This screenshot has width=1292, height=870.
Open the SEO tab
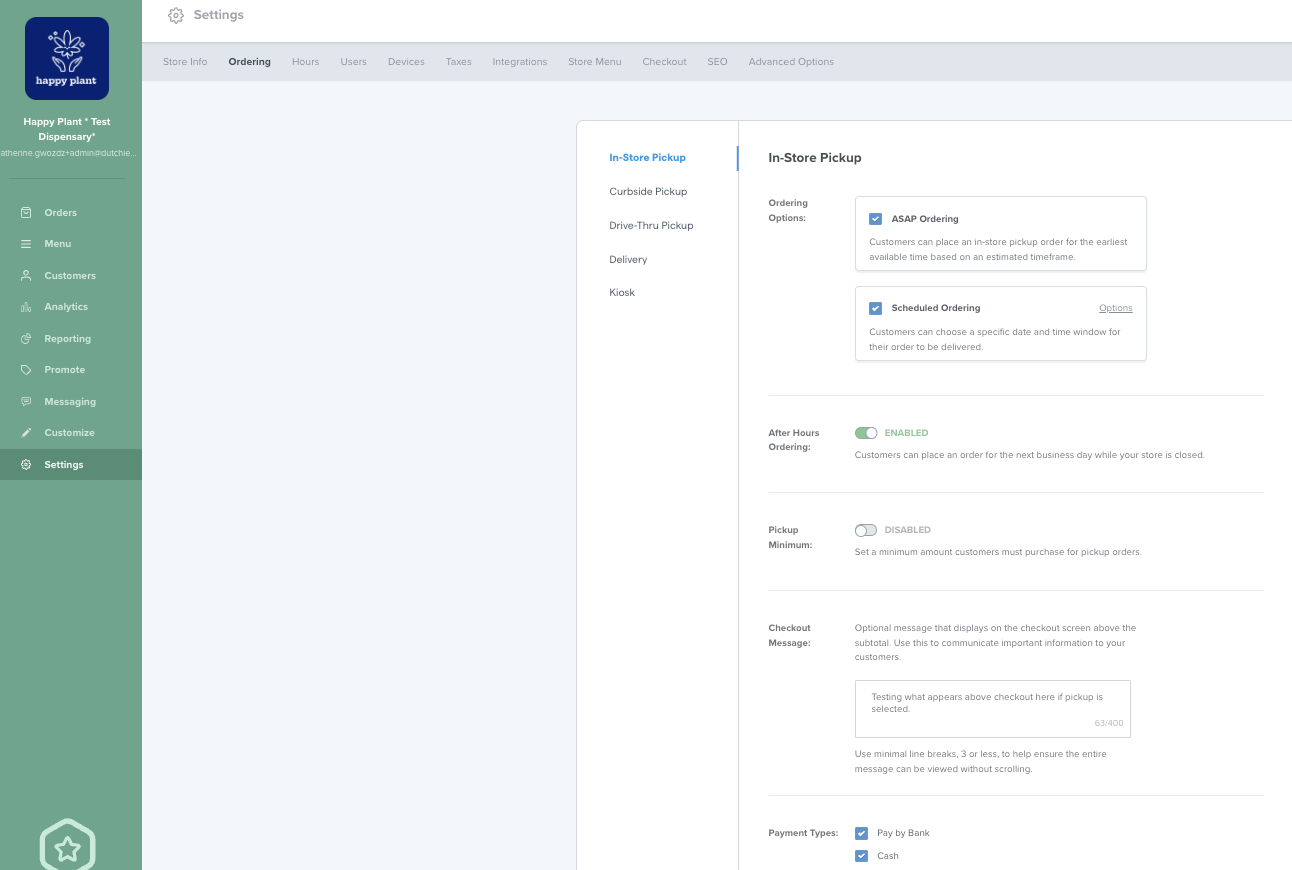[717, 62]
